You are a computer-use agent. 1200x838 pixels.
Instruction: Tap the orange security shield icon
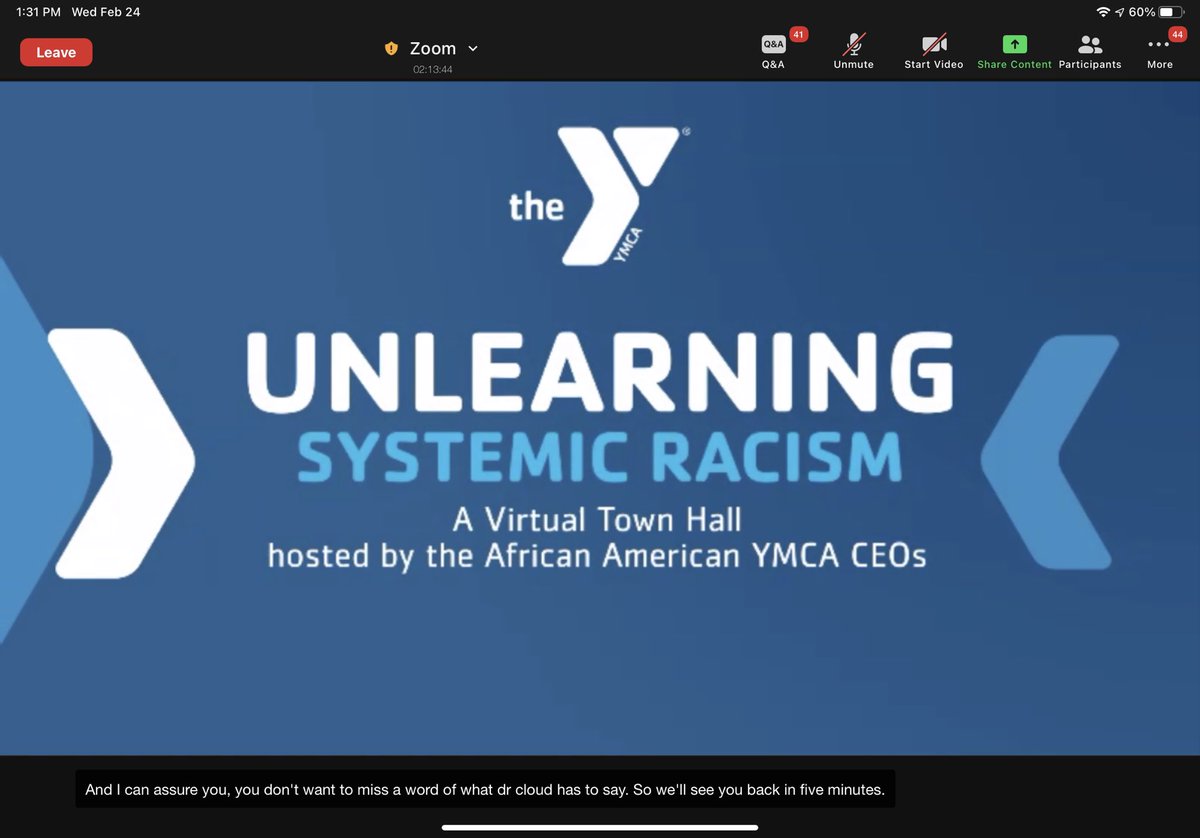click(392, 48)
